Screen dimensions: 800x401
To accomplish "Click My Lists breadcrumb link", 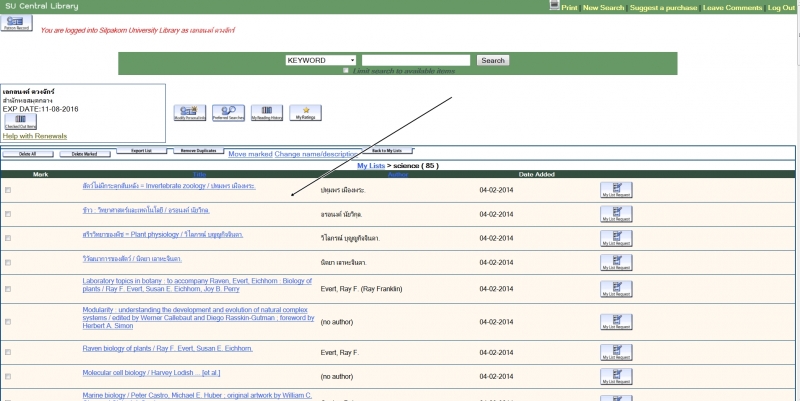I will 371,166.
